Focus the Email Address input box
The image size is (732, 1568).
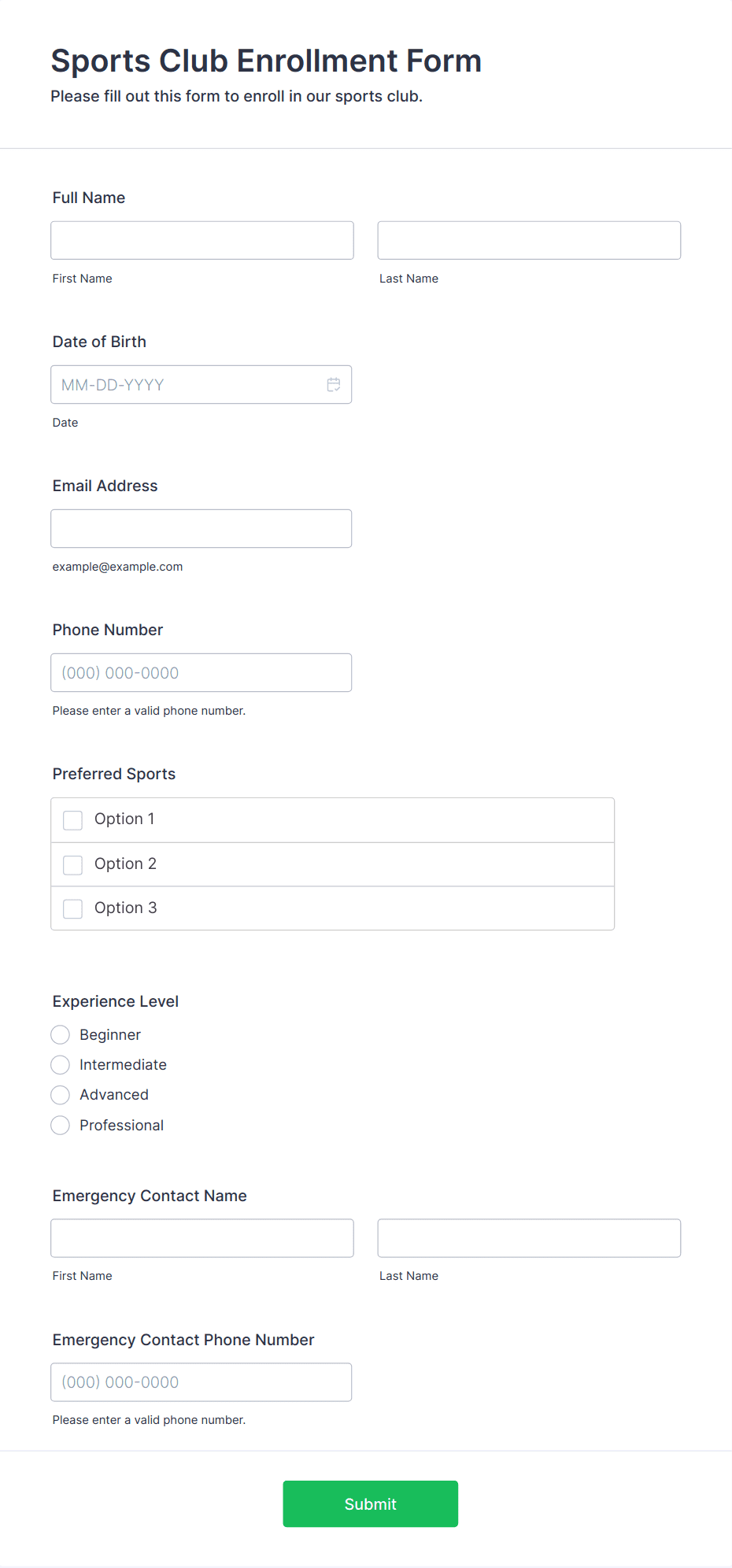[x=201, y=529]
